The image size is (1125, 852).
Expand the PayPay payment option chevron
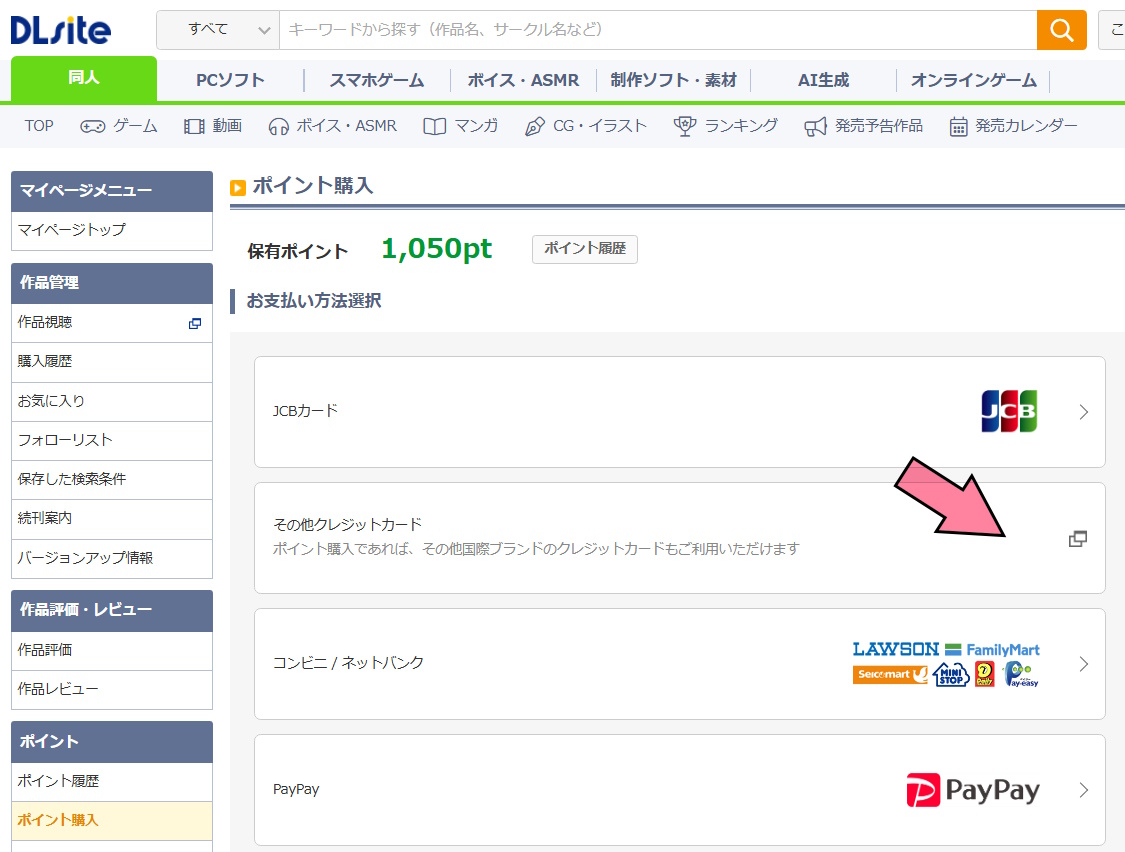pyautogui.click(x=1084, y=789)
